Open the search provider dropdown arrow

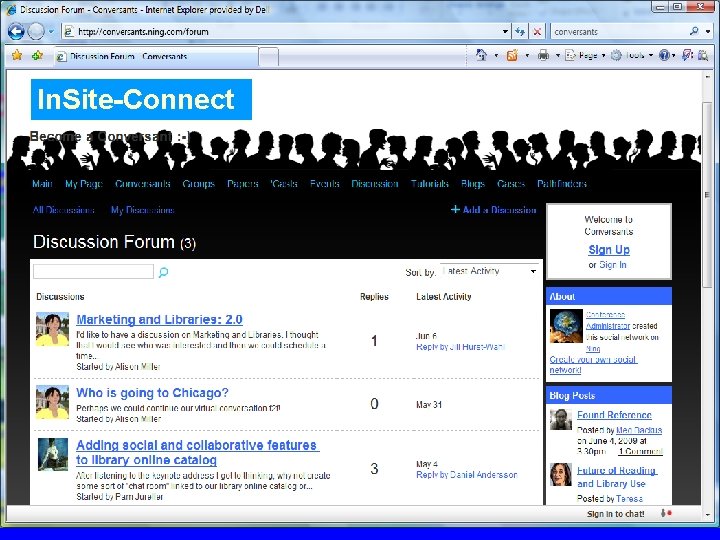pyautogui.click(x=708, y=32)
